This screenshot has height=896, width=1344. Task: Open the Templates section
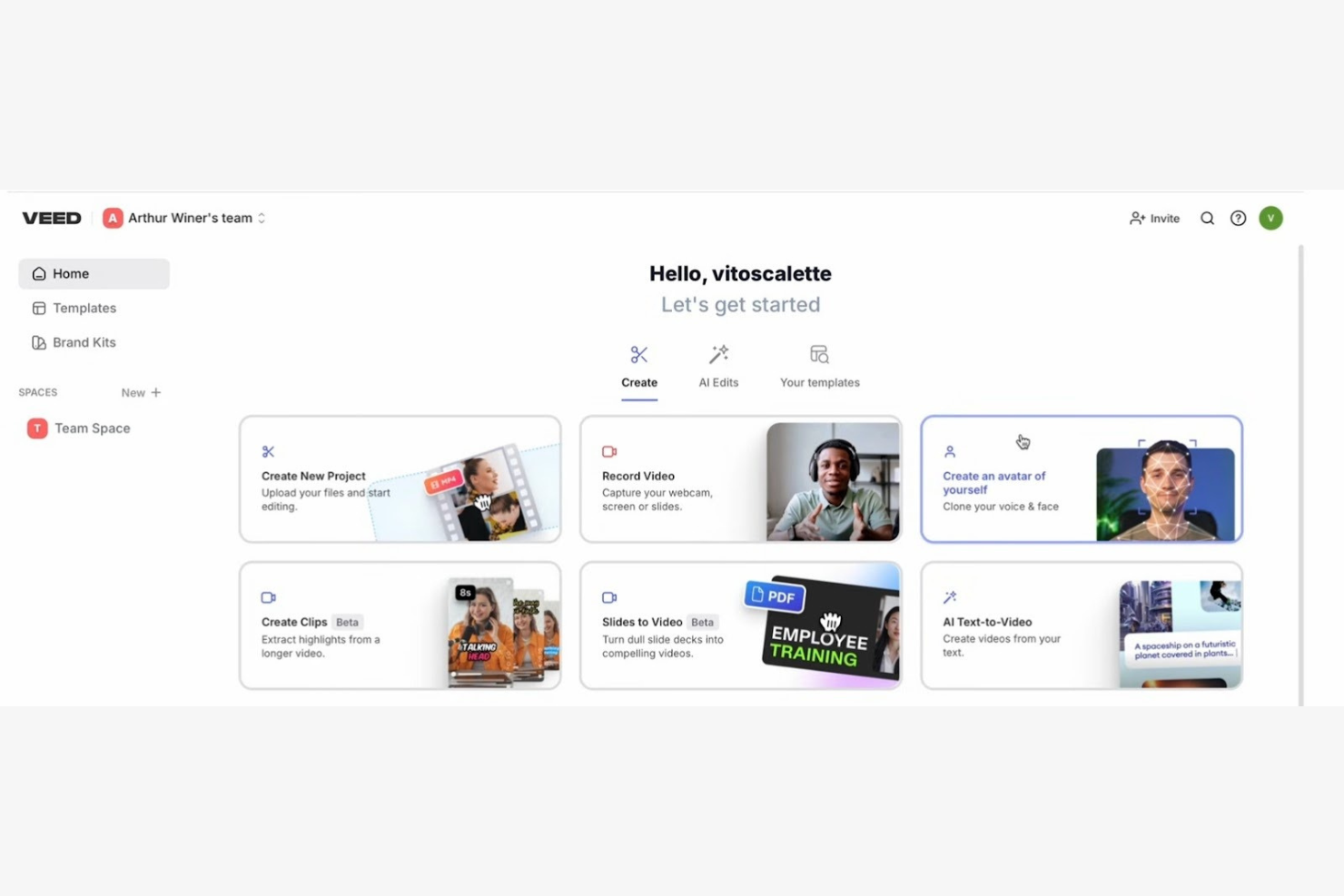(84, 308)
